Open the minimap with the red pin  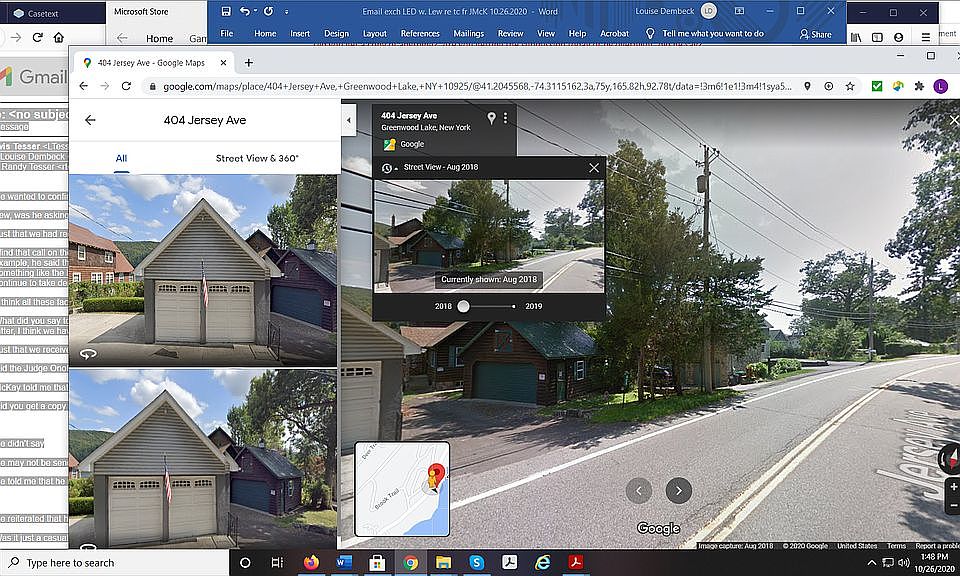pyautogui.click(x=402, y=489)
